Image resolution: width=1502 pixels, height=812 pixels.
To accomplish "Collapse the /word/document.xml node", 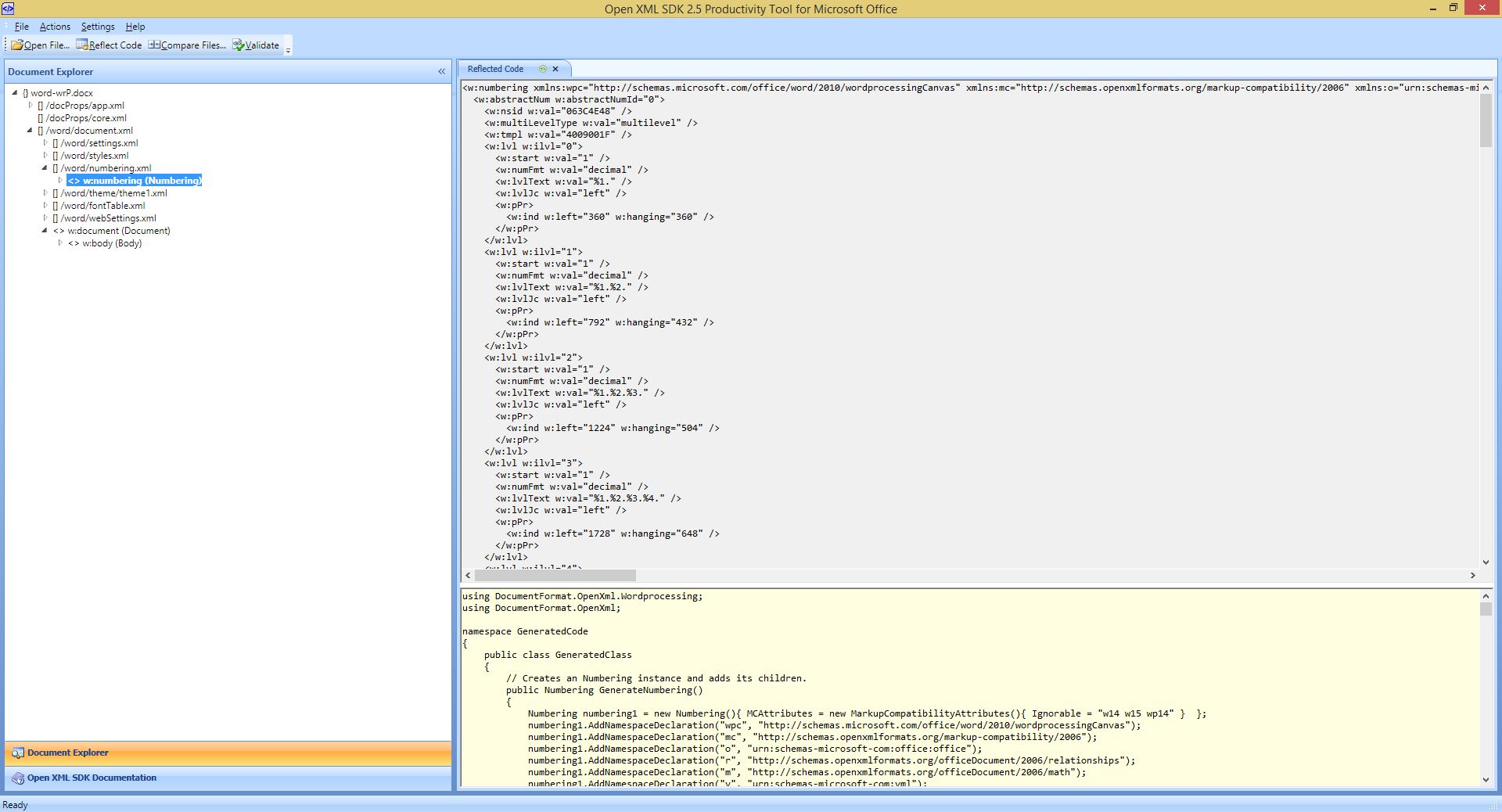I will pyautogui.click(x=30, y=130).
